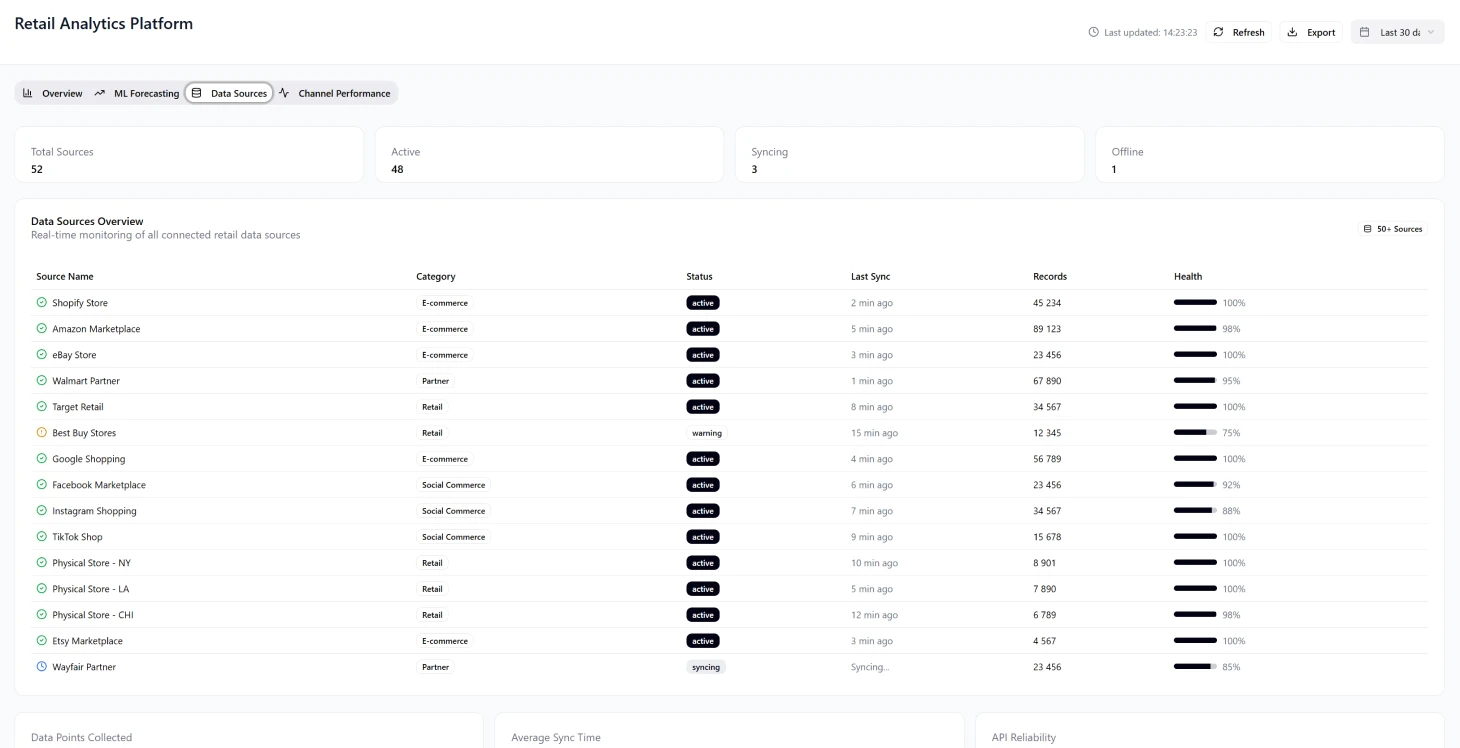Click the ML Forecasting trend-line icon
The height and width of the screenshot is (748, 1460).
click(99, 93)
